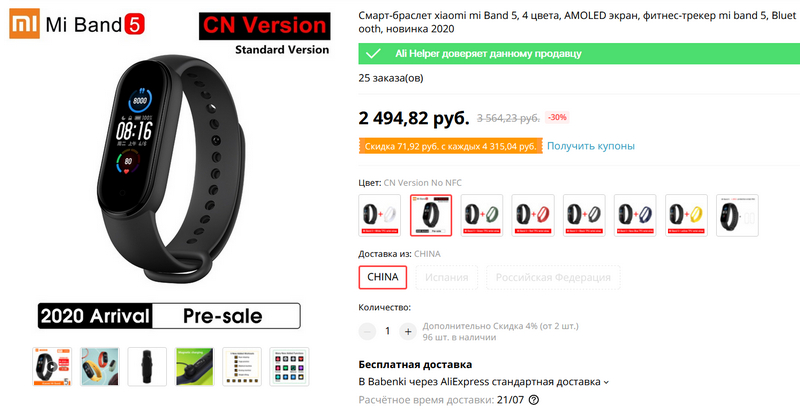Screen dimensions: 800x410
Task: Click the orange discount coupon banner
Action: (x=451, y=146)
